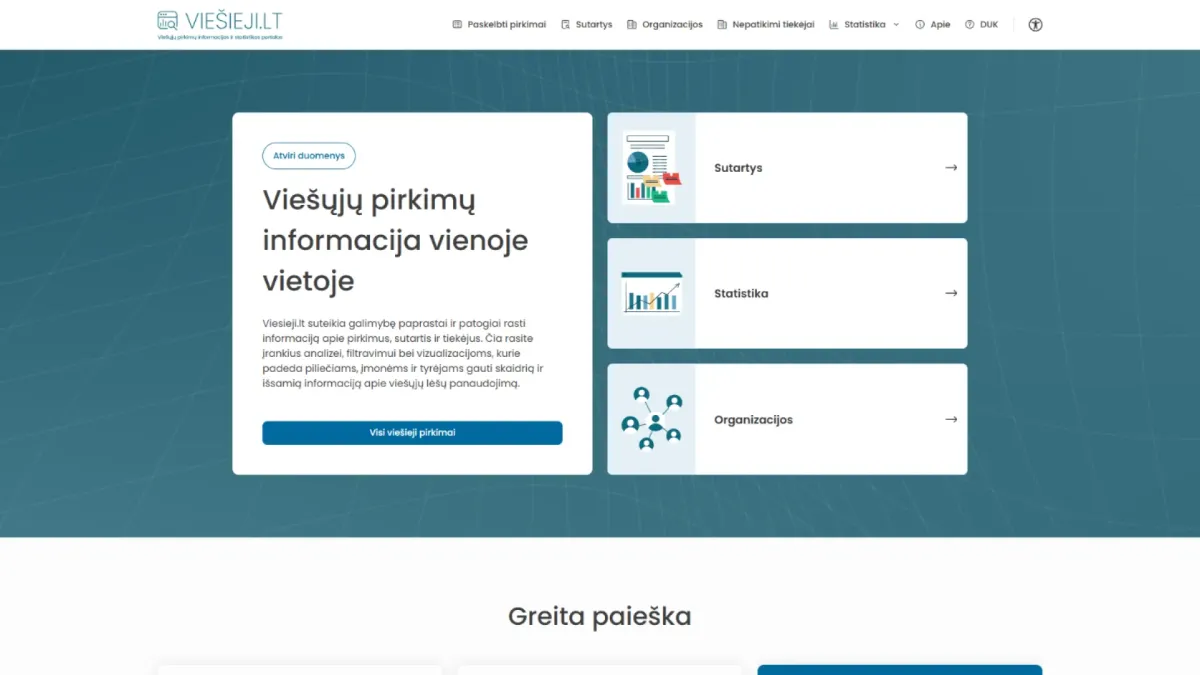Expand the Statistika dropdown chevron in navigation
This screenshot has width=1200, height=675.
(x=896, y=25)
